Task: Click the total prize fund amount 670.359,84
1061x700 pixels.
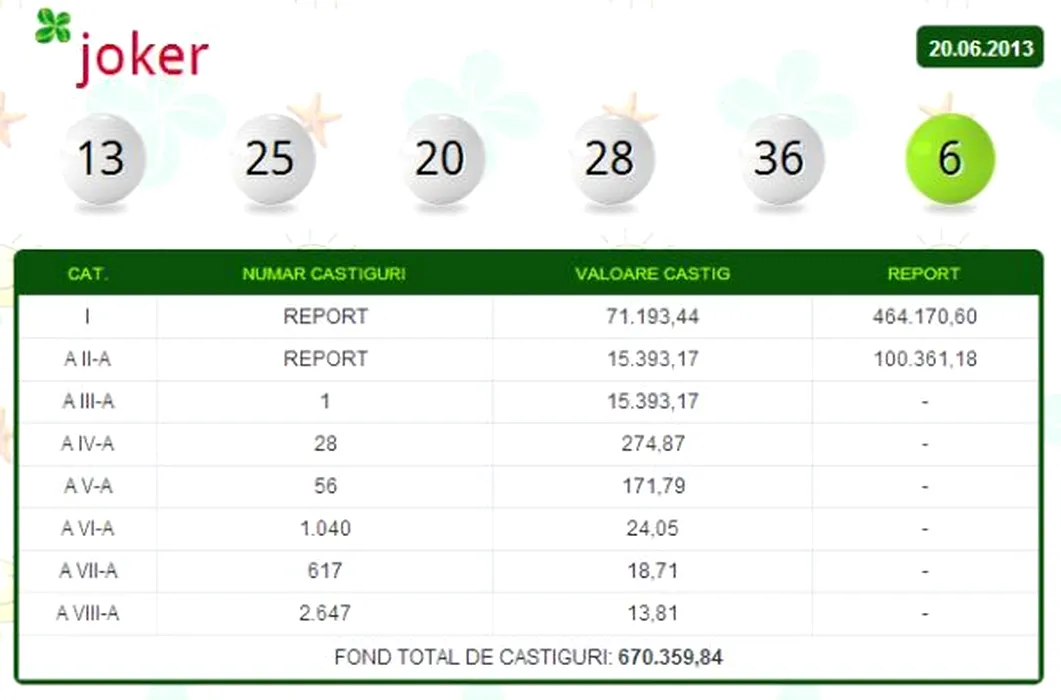Action: pos(670,658)
